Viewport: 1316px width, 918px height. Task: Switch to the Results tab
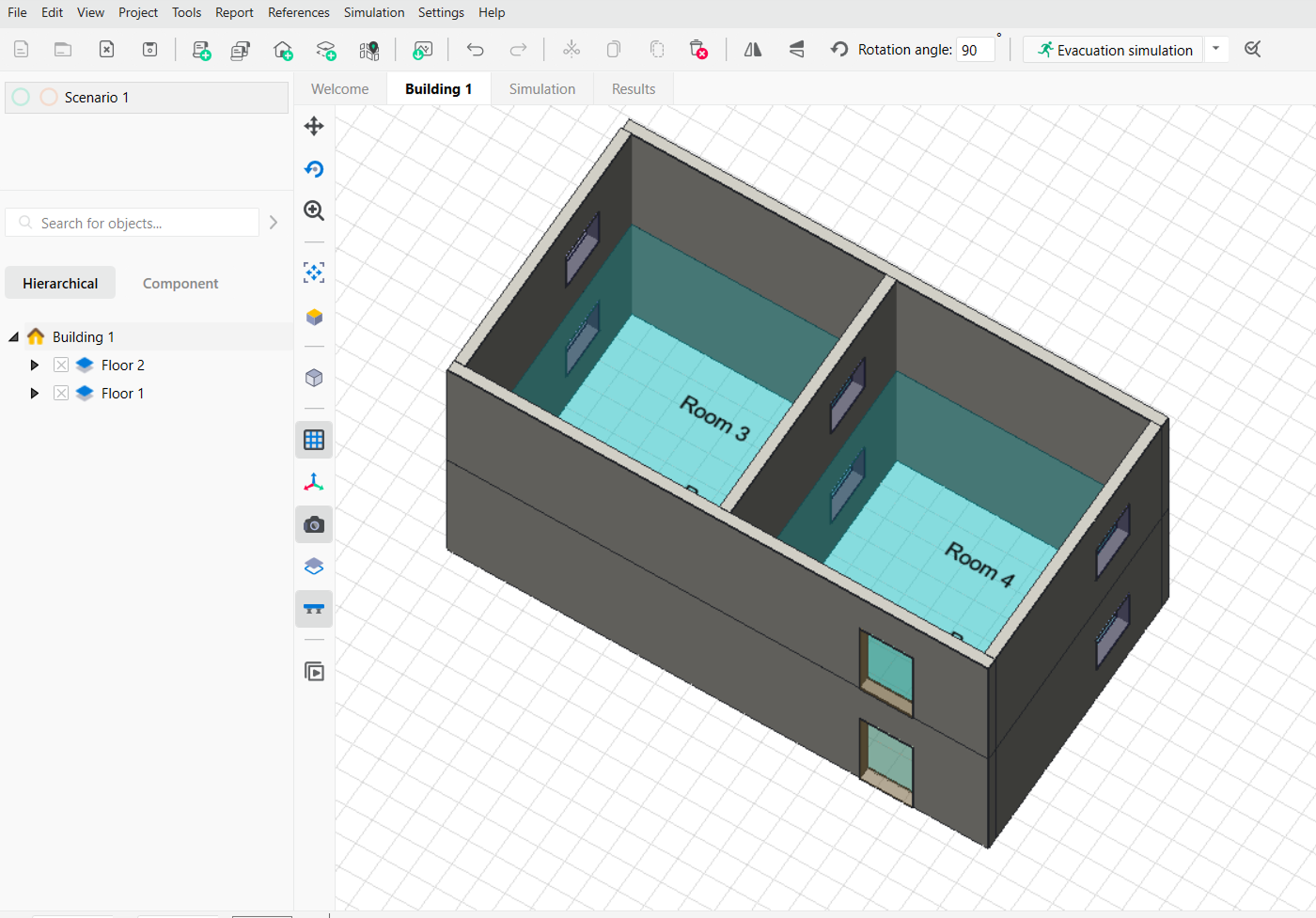coord(633,89)
